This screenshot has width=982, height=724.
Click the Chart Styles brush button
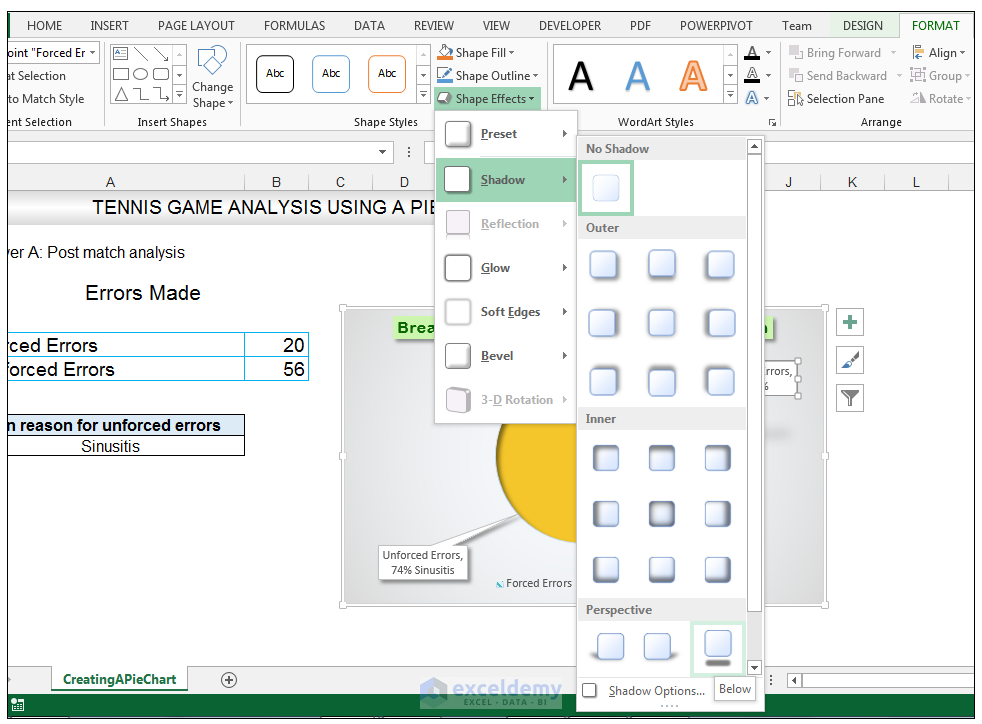pos(850,360)
